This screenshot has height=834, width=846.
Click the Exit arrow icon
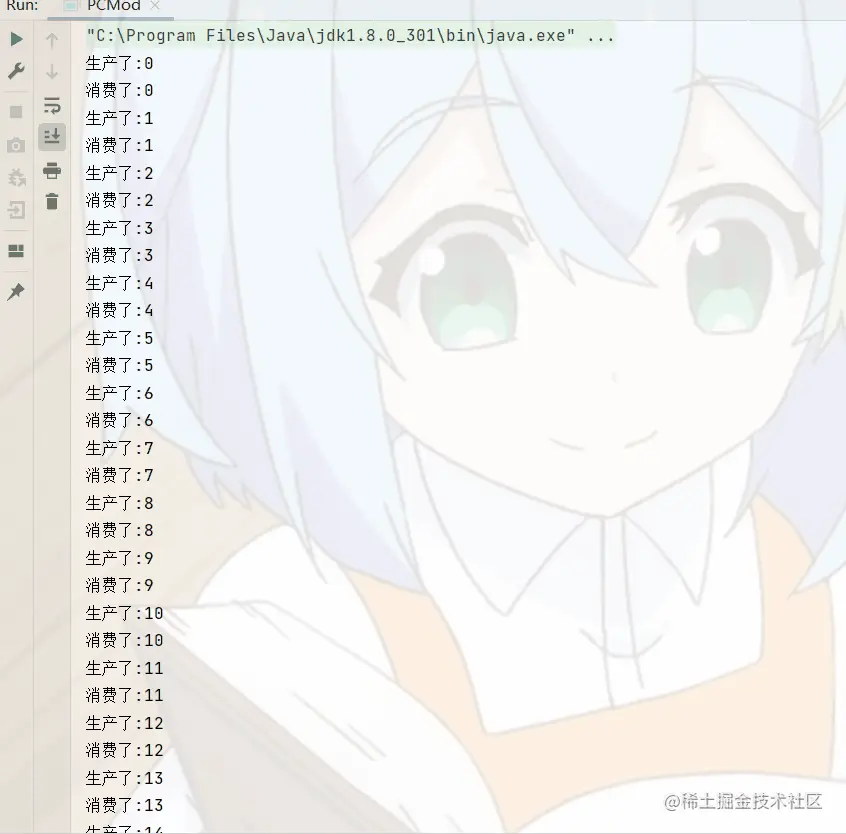pyautogui.click(x=17, y=209)
